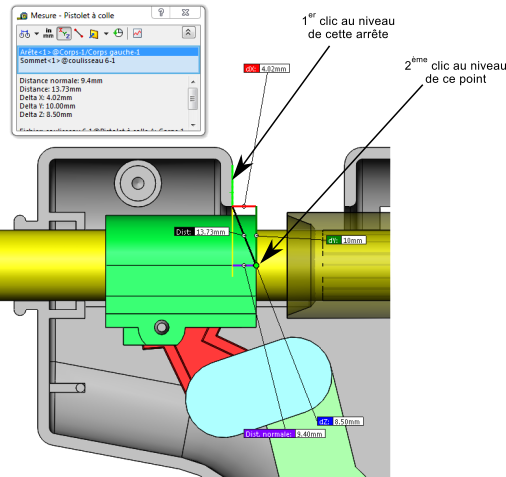The image size is (506, 477).
Task: Click the green dY 10mm callout
Action: pyautogui.click(x=346, y=240)
